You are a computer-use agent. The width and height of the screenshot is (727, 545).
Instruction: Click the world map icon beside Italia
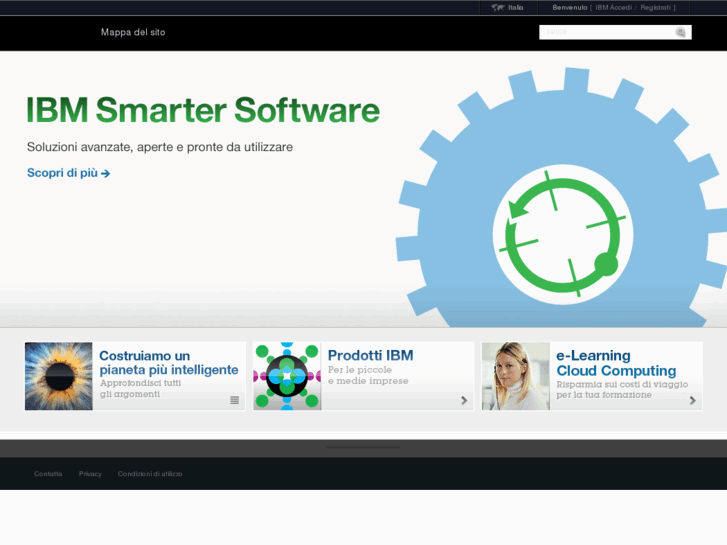coord(498,7)
